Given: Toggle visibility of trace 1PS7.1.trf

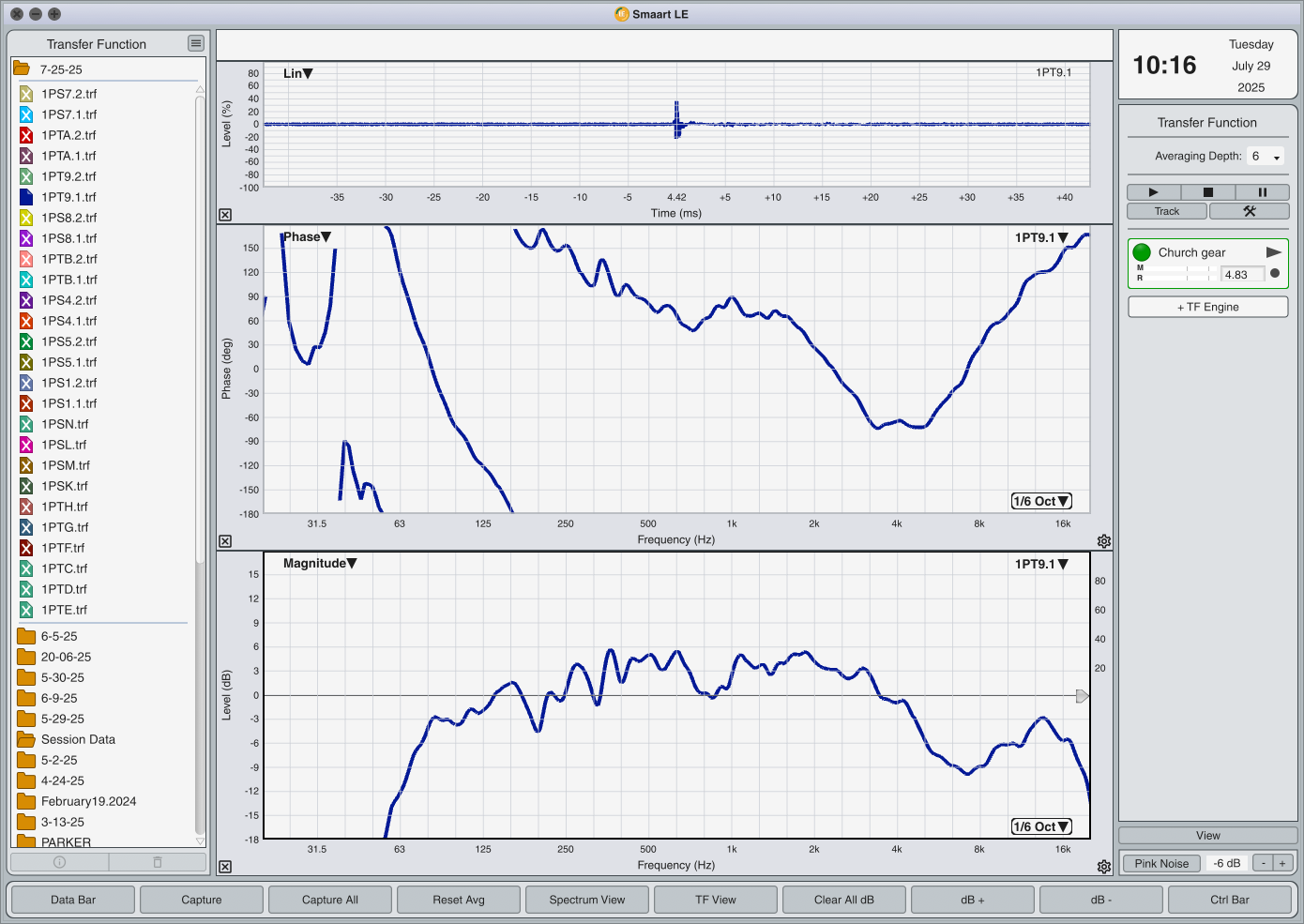Looking at the screenshot, I should point(26,114).
